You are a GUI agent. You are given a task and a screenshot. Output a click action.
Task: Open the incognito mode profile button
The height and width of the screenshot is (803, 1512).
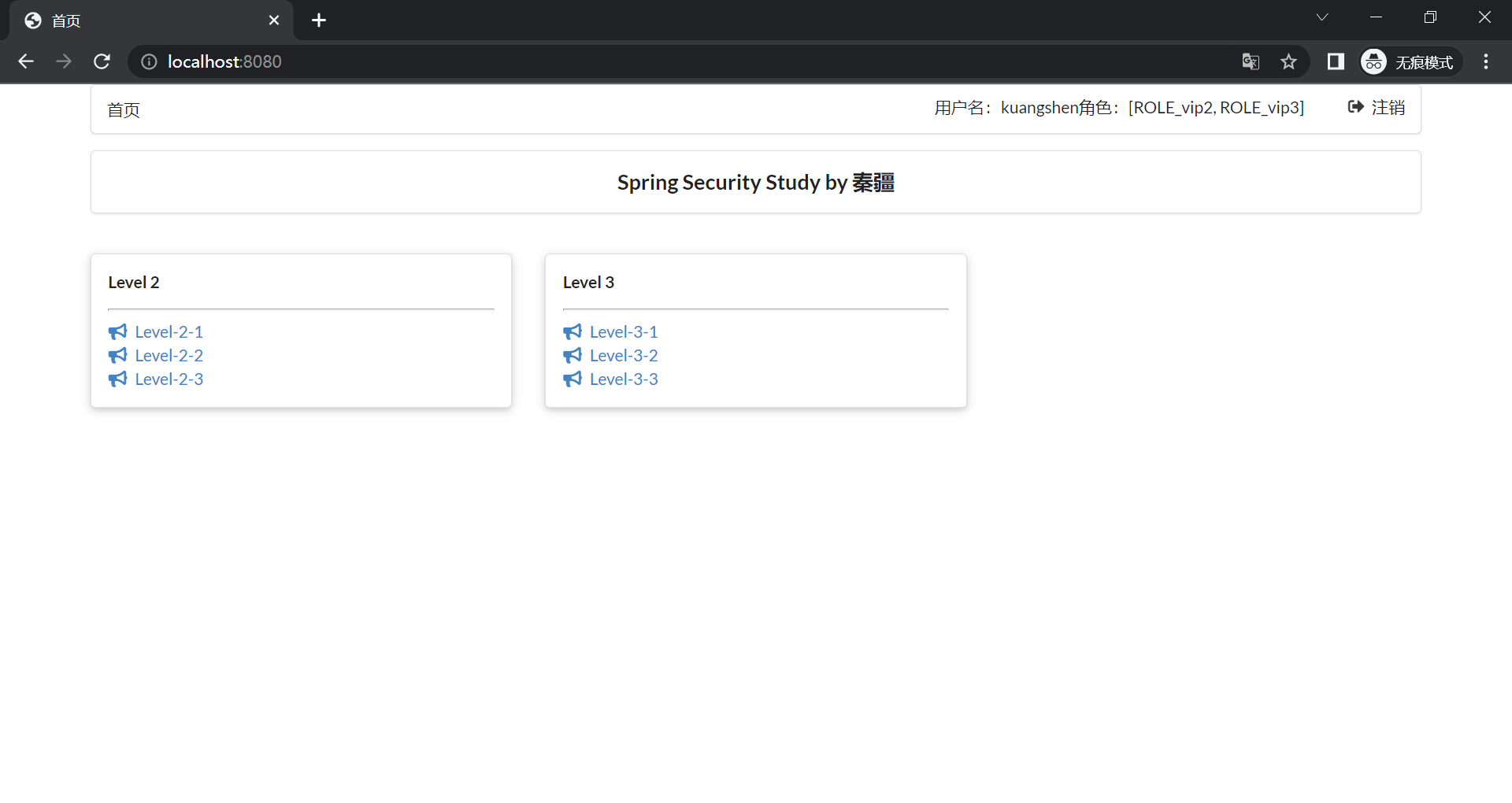pos(1410,61)
